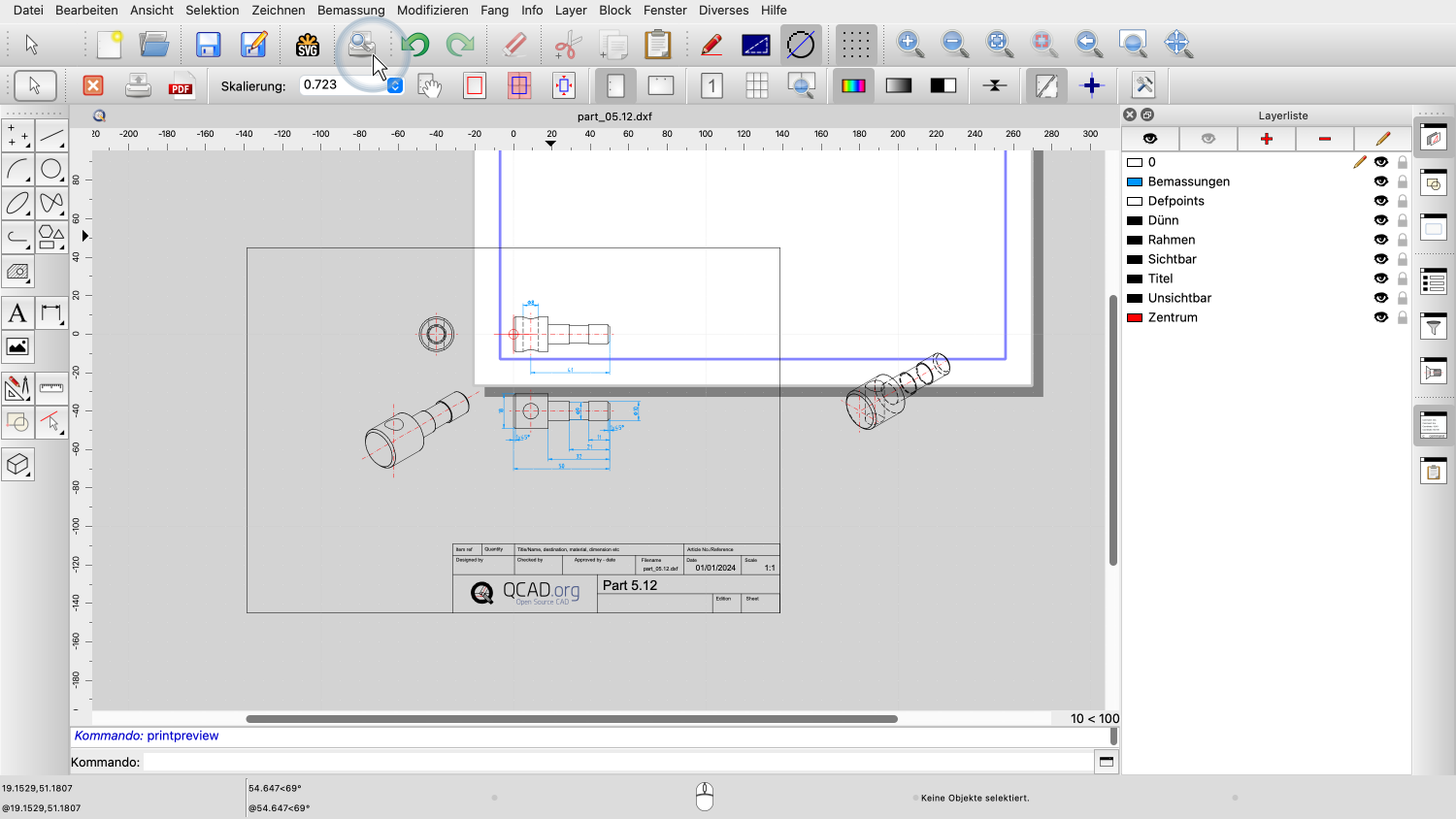Hide the Bemassungen layer
The image size is (1456, 819).
pyautogui.click(x=1380, y=181)
